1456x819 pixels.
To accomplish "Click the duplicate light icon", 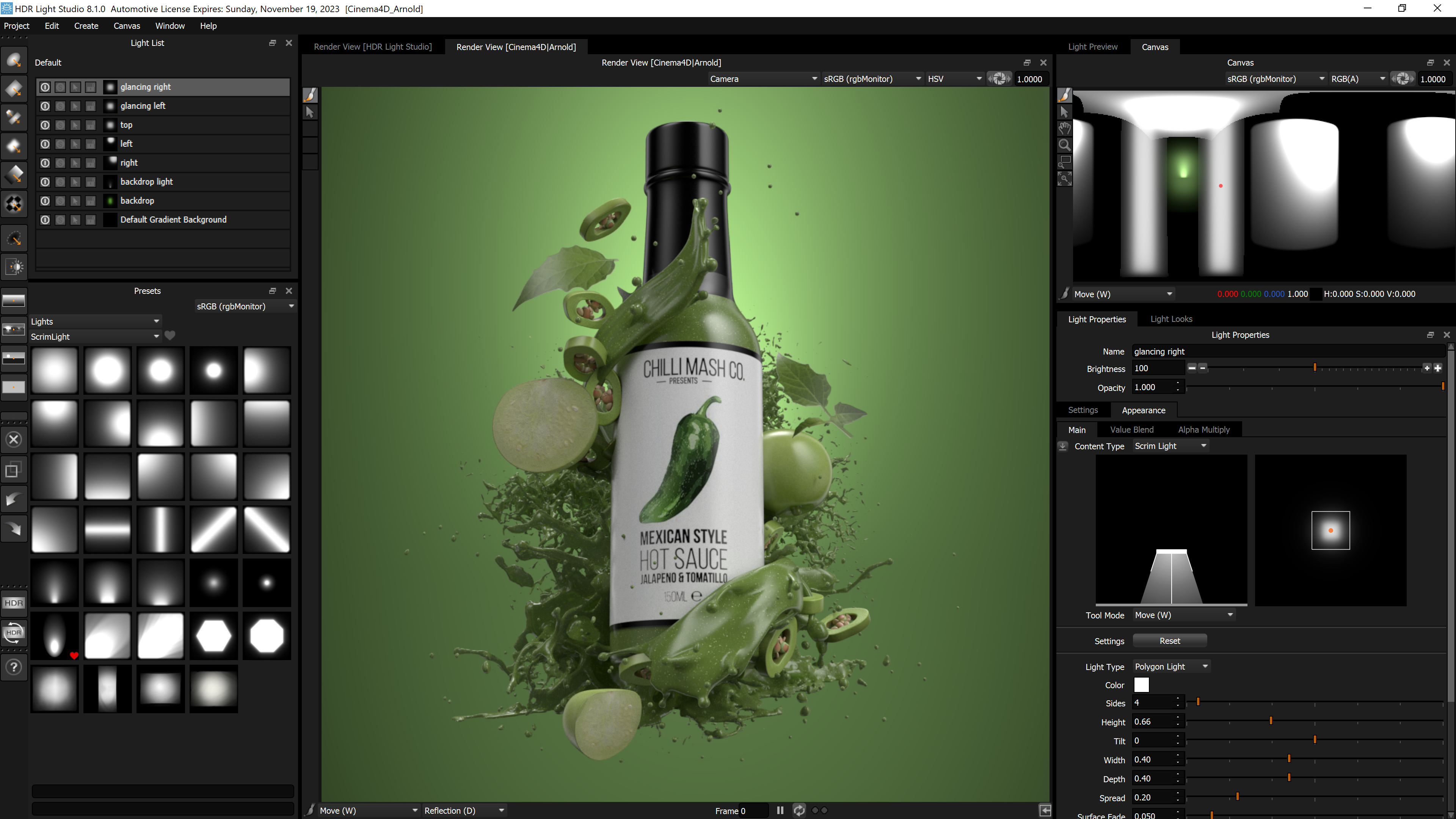I will tap(14, 470).
